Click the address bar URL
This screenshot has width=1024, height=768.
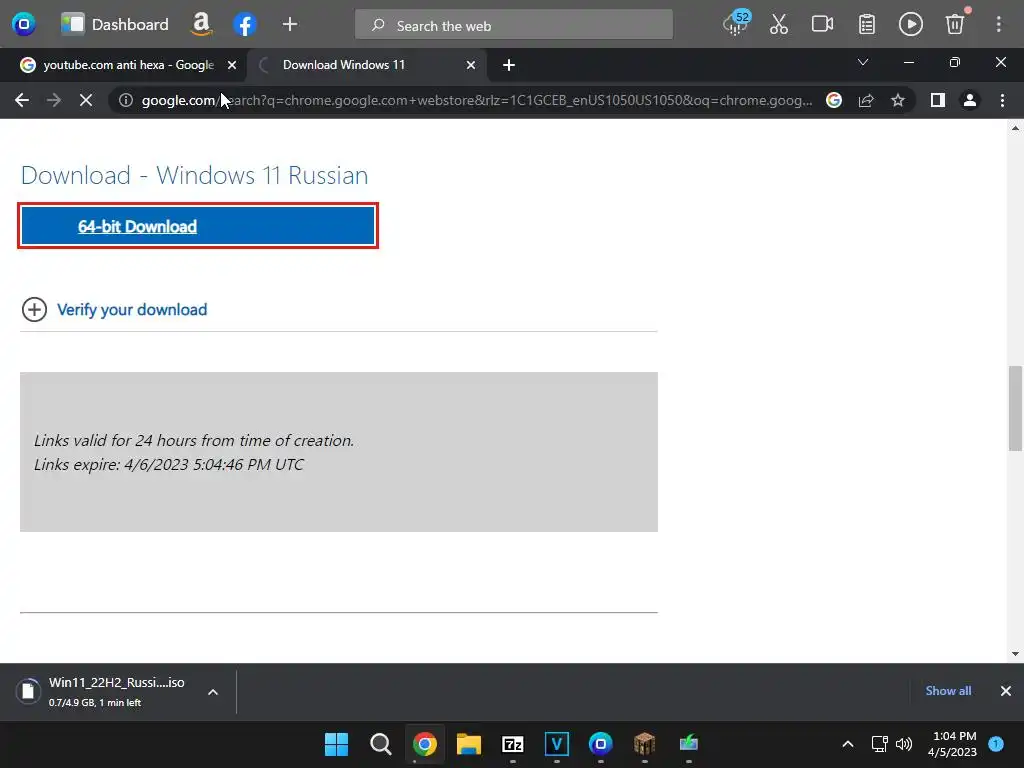477,101
